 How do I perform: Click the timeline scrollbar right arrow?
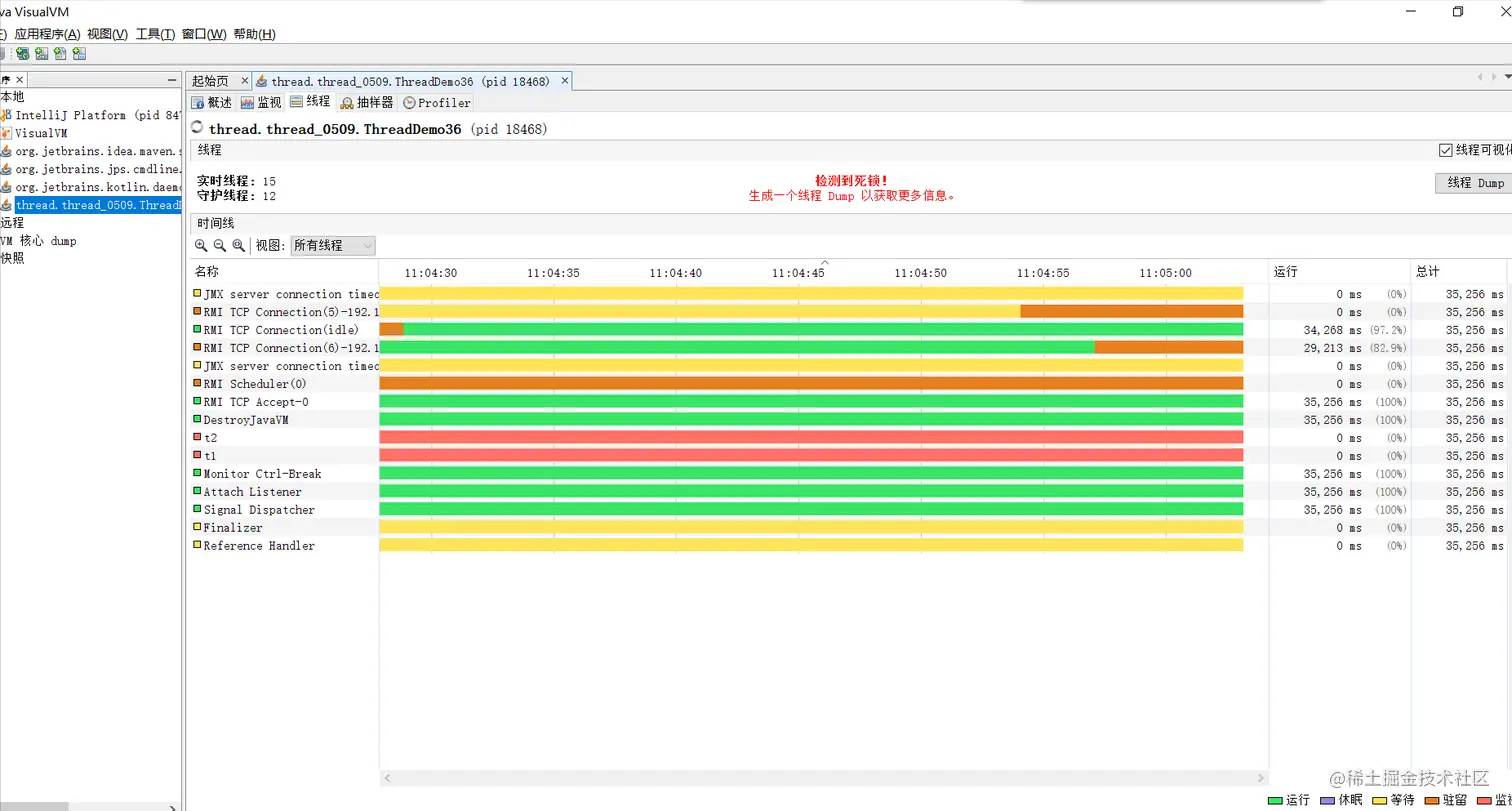pos(1259,777)
